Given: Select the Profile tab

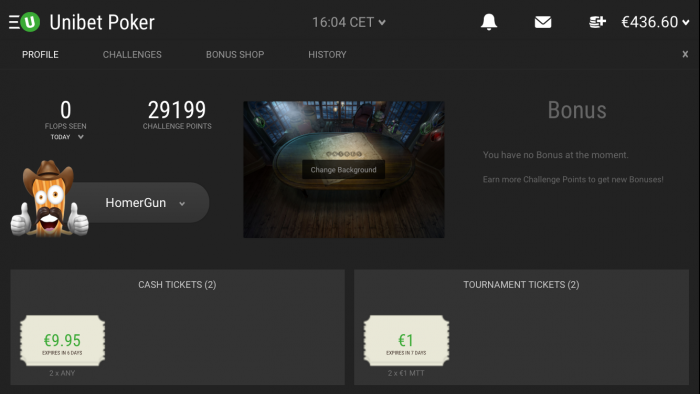Looking at the screenshot, I should [x=40, y=54].
